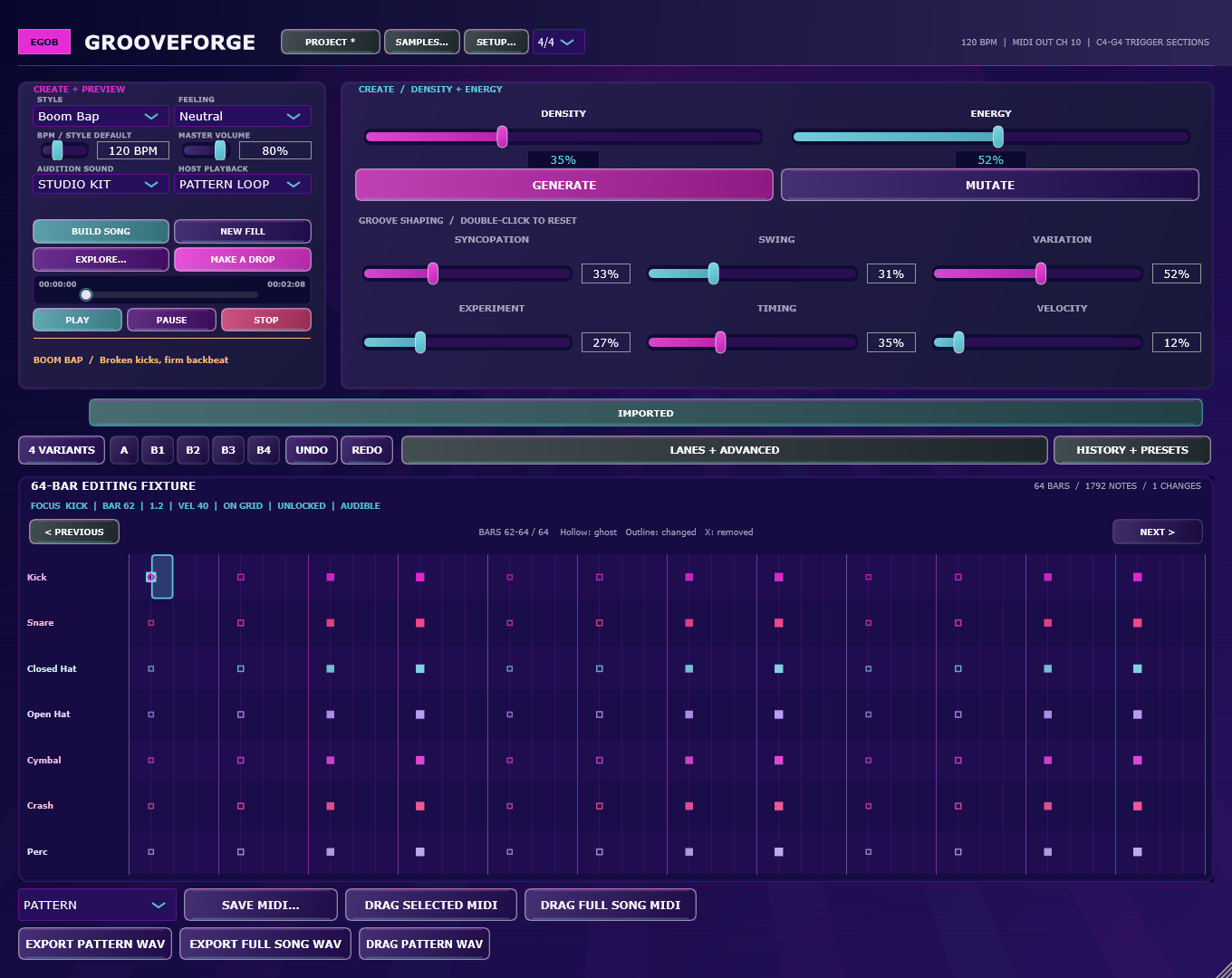The height and width of the screenshot is (978, 1232).
Task: Click the 80% master volume field
Action: tap(275, 150)
